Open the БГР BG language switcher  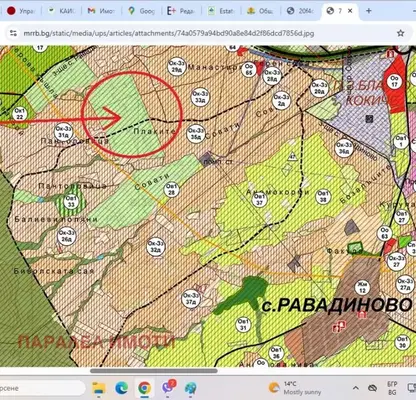click(x=392, y=388)
